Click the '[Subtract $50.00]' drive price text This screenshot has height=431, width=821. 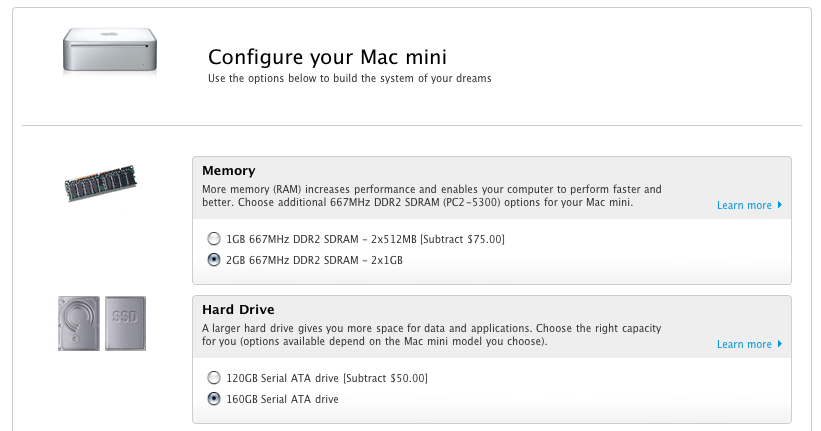[x=385, y=378]
